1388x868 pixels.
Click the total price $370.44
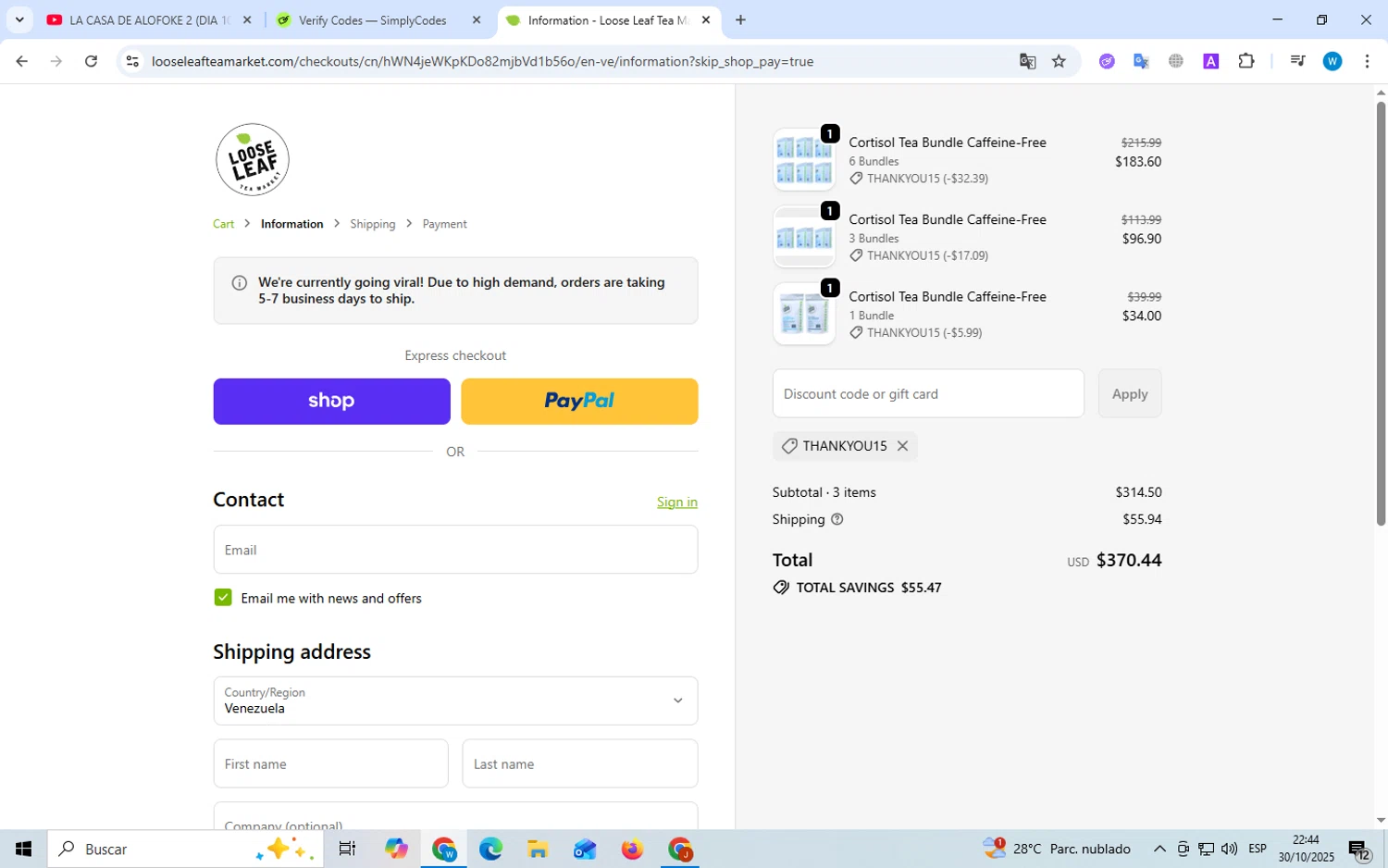point(1128,560)
